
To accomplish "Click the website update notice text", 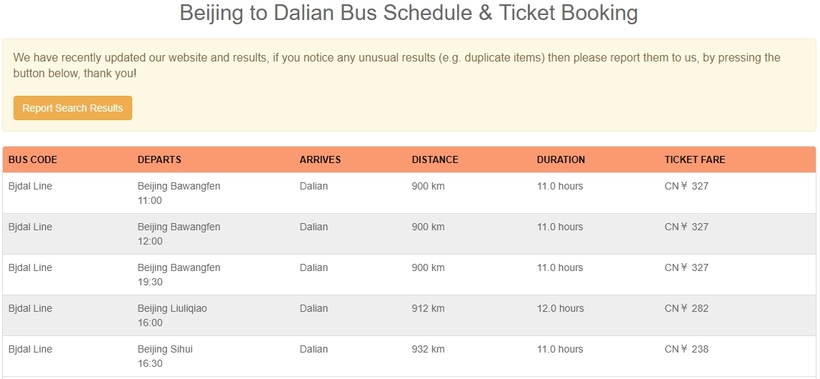I will click(396, 65).
